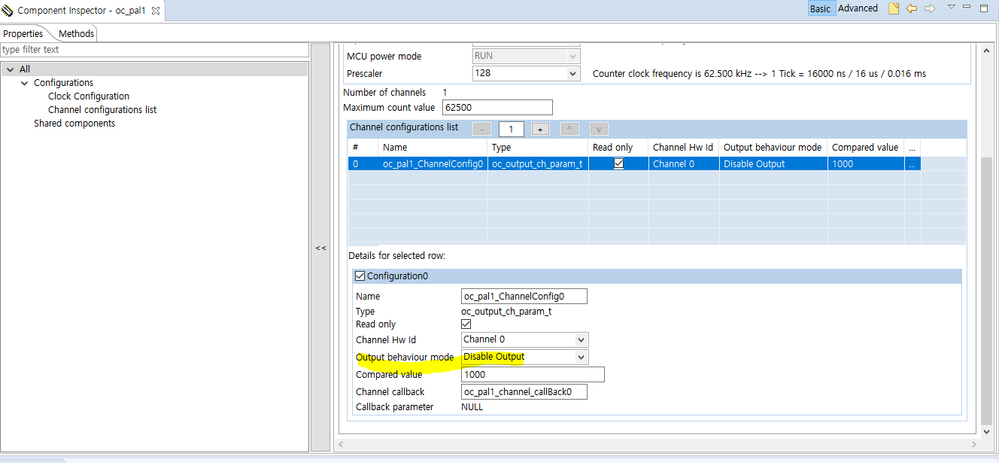Move channel row up with ^ button

(x=569, y=129)
